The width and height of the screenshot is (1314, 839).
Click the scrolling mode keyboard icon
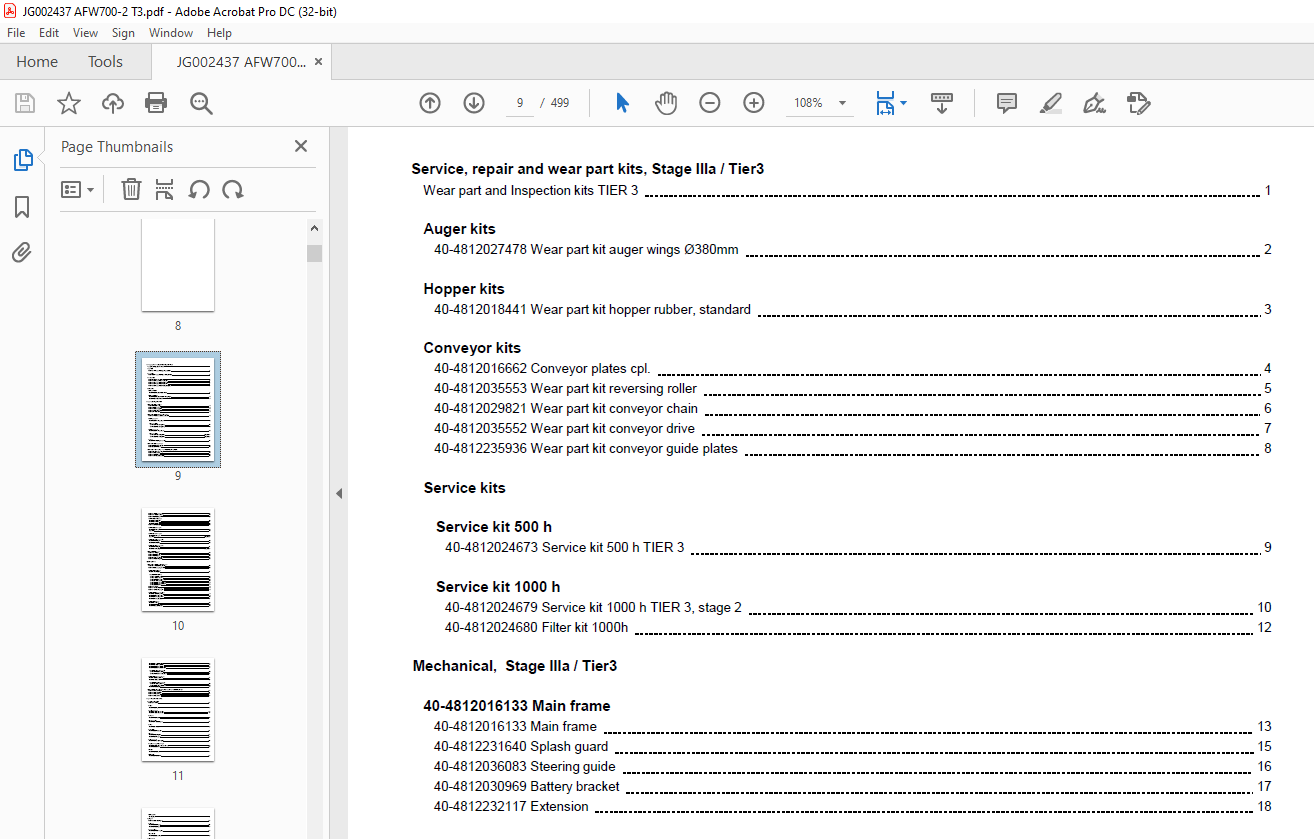942,103
